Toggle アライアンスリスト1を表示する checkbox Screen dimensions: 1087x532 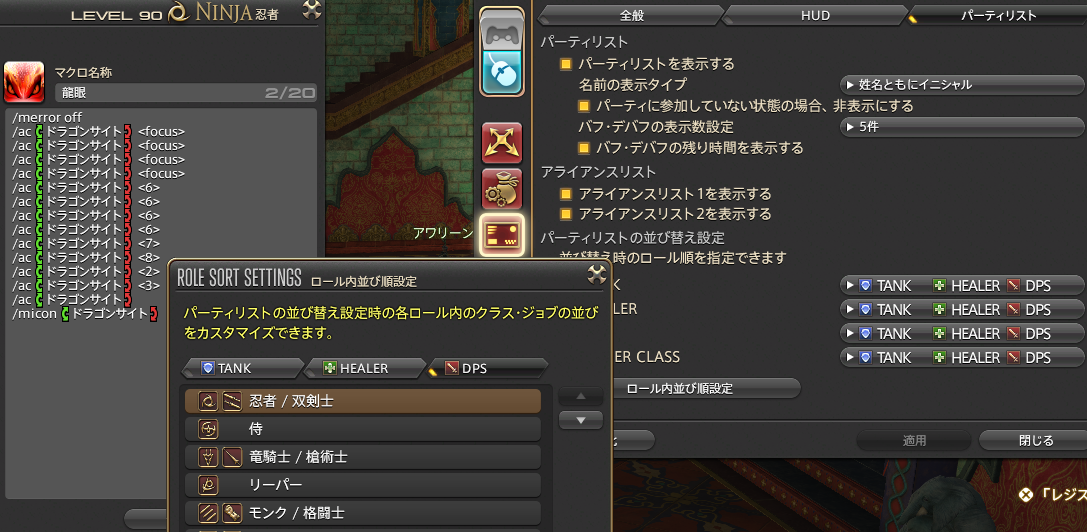566,194
